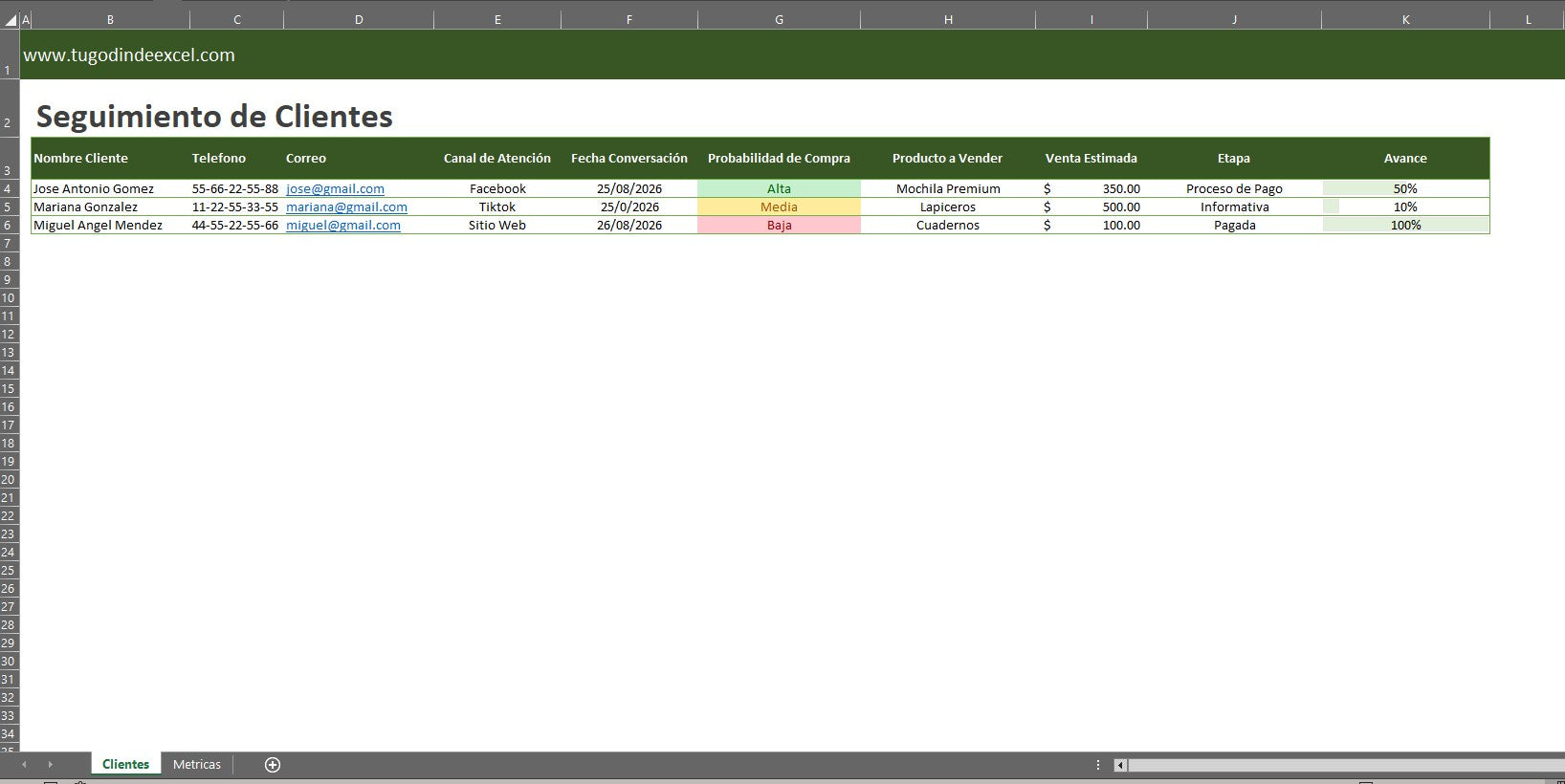Select the Miguel Angel Mendez cell
The height and width of the screenshot is (784, 1565).
pyautogui.click(x=110, y=226)
